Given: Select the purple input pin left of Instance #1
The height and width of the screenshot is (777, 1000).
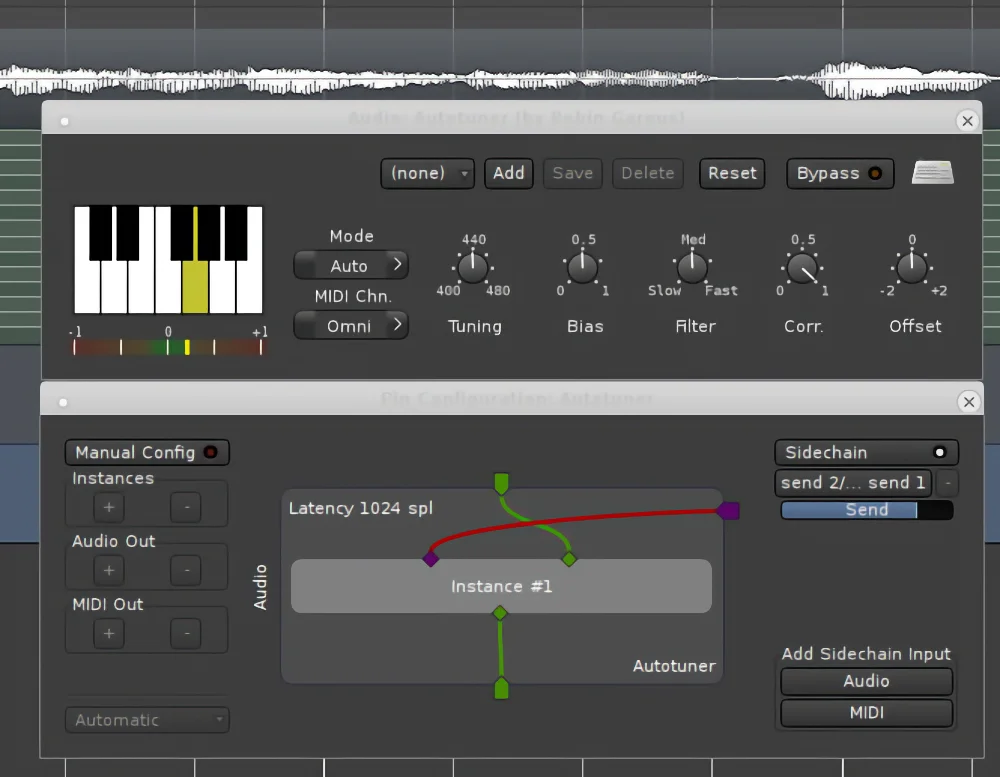Looking at the screenshot, I should pyautogui.click(x=431, y=559).
